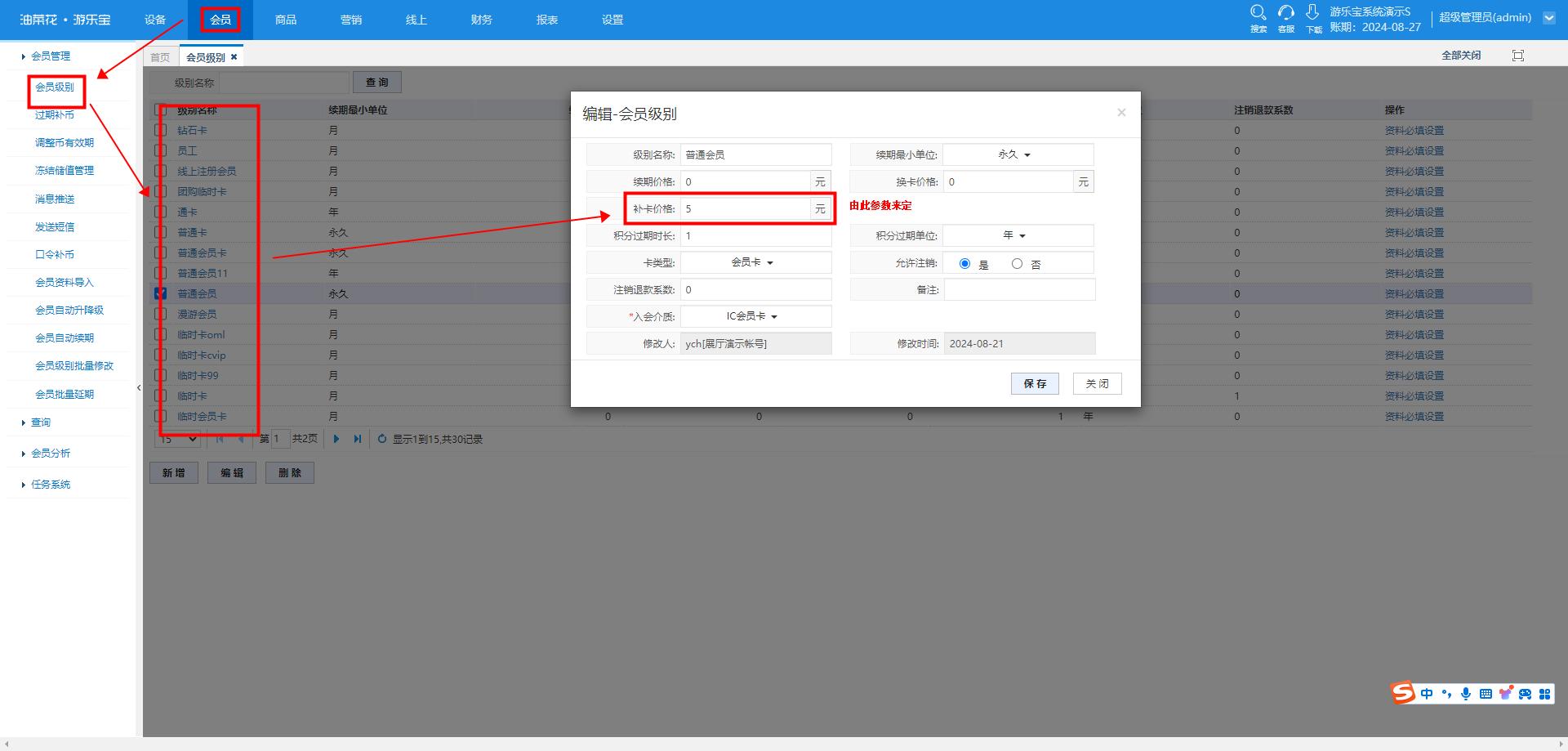1568x751 pixels.
Task: Click 级别名称 field in dialog
Action: click(x=756, y=154)
